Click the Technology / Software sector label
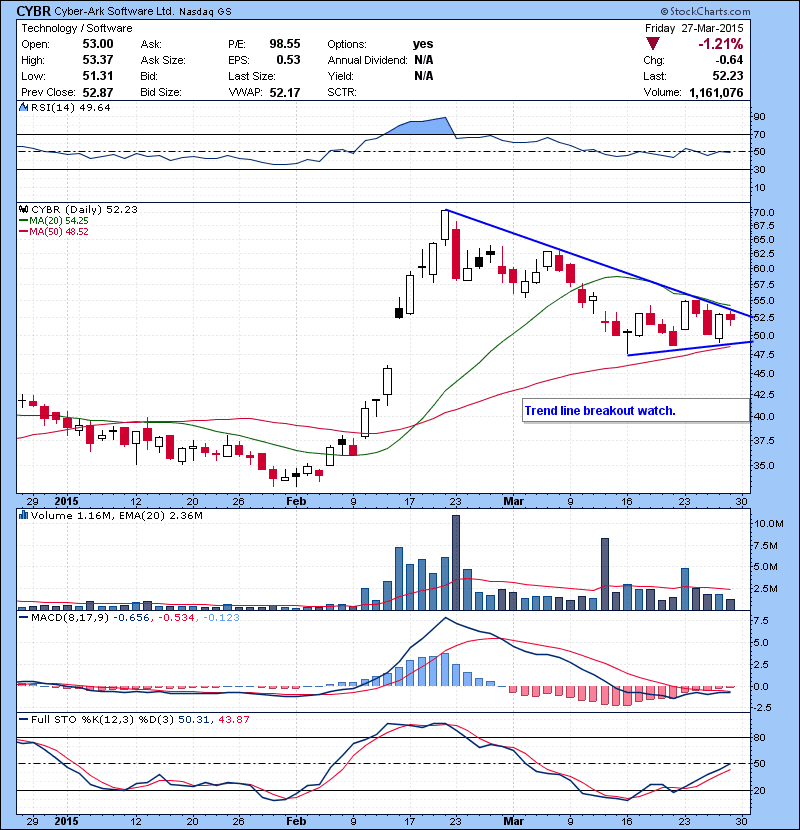The width and height of the screenshot is (800, 830). pos(77,28)
